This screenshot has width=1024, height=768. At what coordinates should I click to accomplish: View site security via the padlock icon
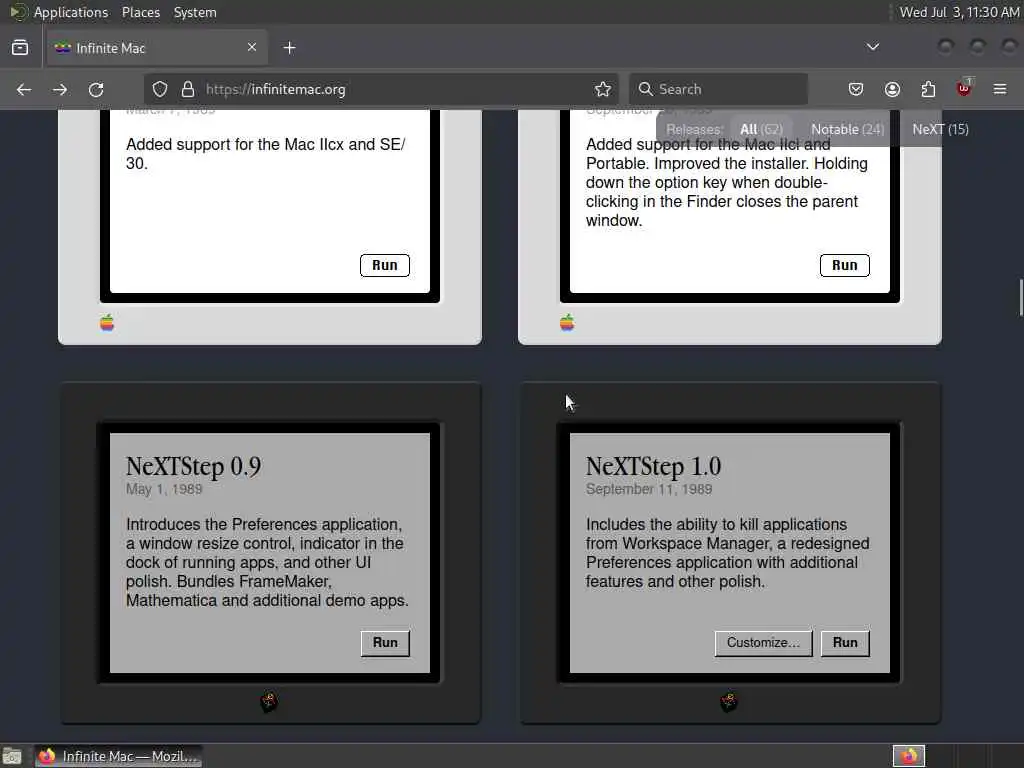click(188, 89)
